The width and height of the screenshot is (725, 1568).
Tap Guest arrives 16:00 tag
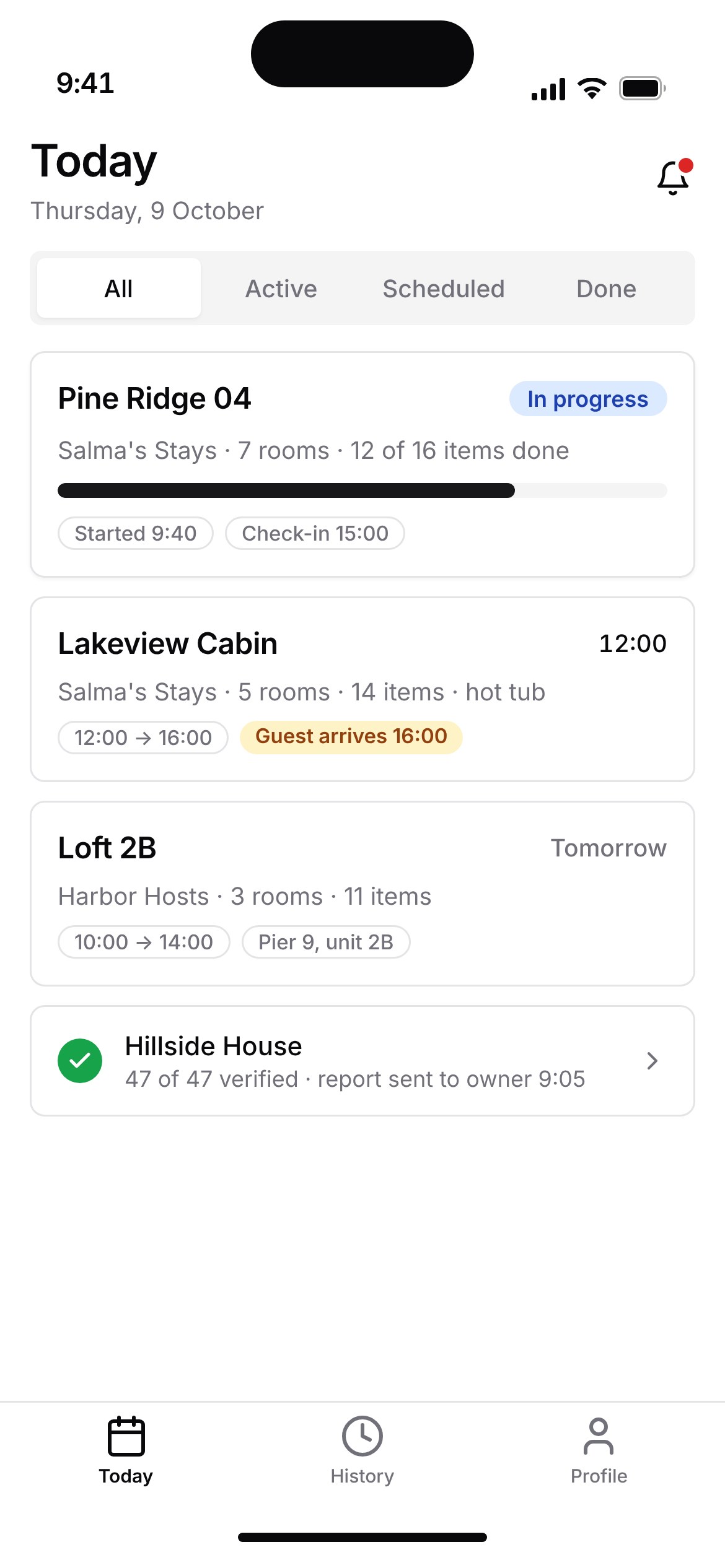tap(351, 737)
